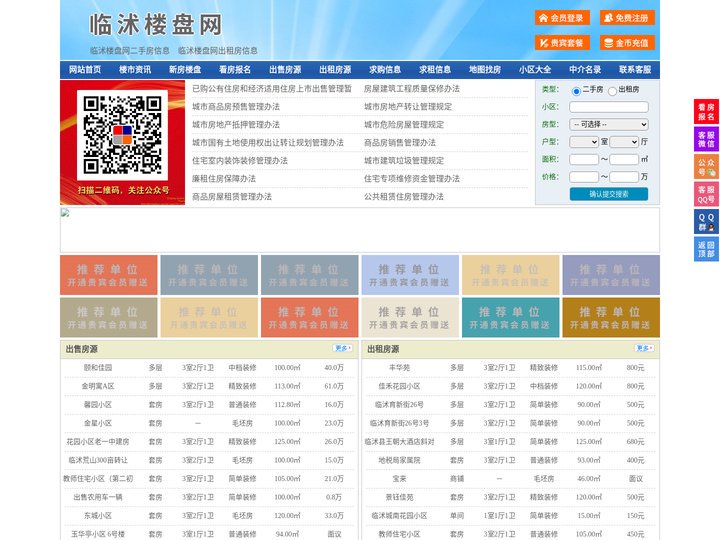Open 求租信息 nav item
This screenshot has height=540, width=720.
click(435, 70)
